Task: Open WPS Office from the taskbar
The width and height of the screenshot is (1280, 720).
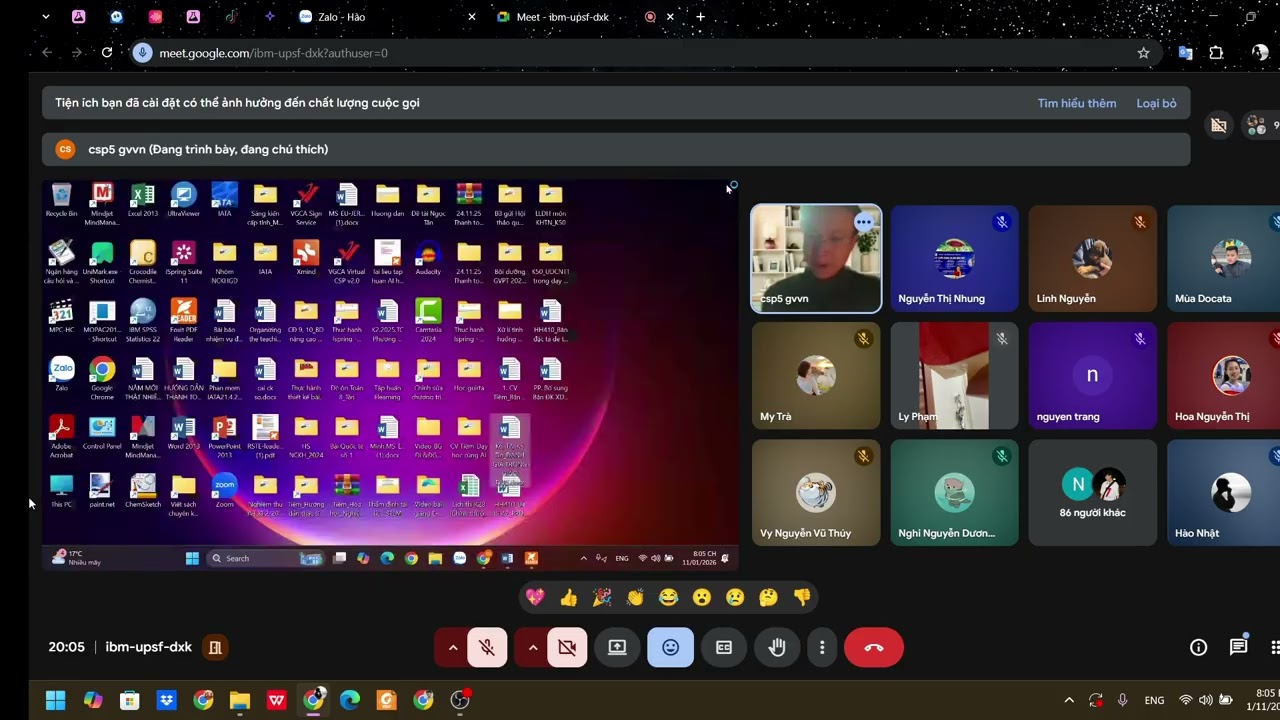Action: click(x=277, y=700)
